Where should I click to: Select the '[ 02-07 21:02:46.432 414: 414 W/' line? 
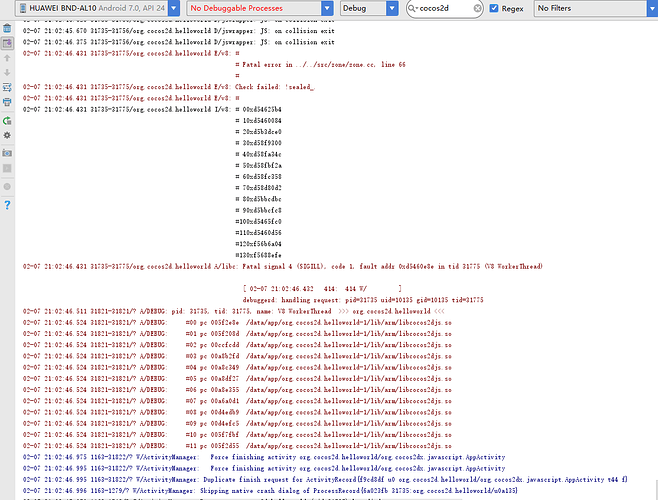pos(322,289)
